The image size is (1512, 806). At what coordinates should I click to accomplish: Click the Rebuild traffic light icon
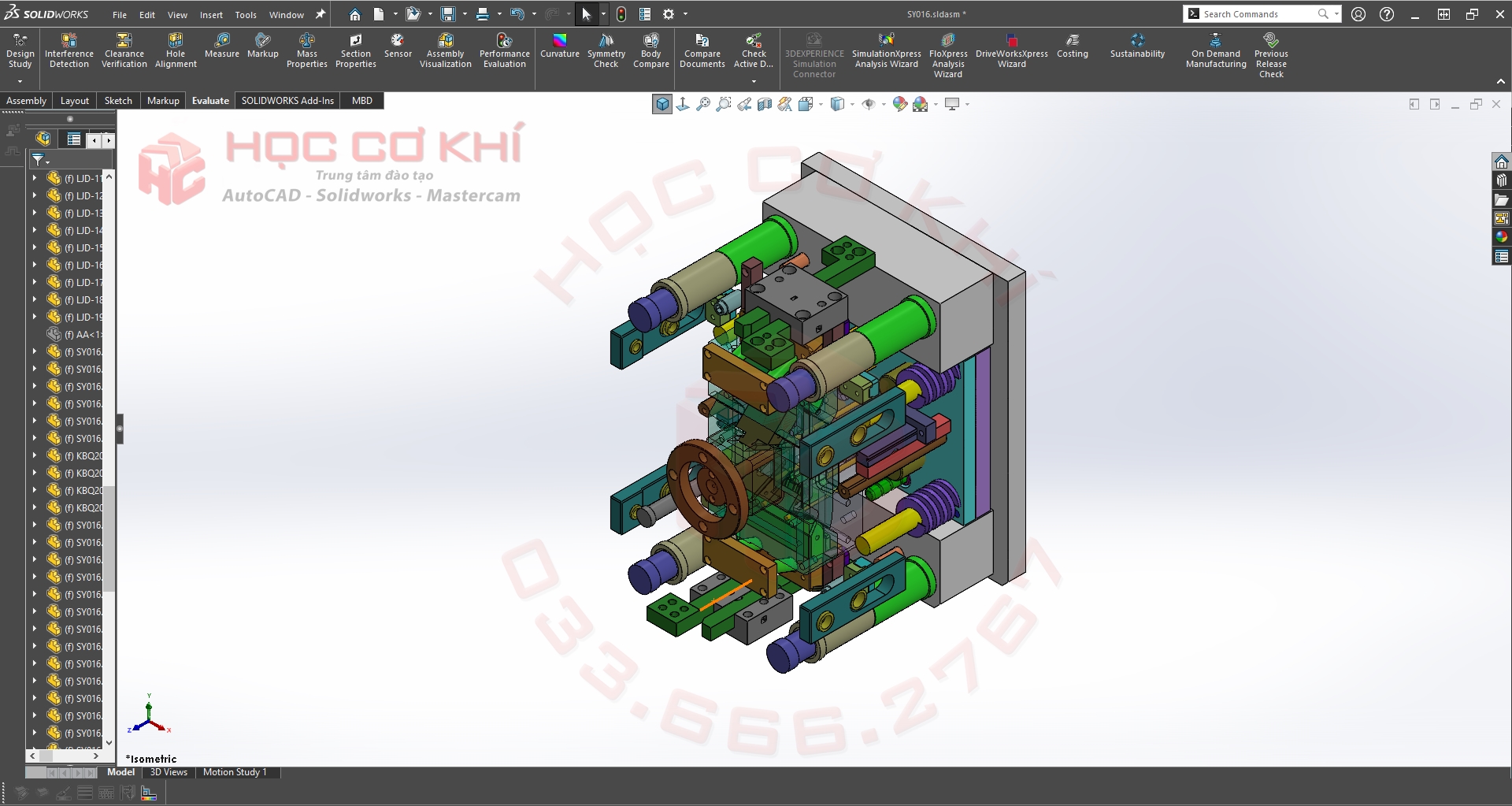pos(621,14)
